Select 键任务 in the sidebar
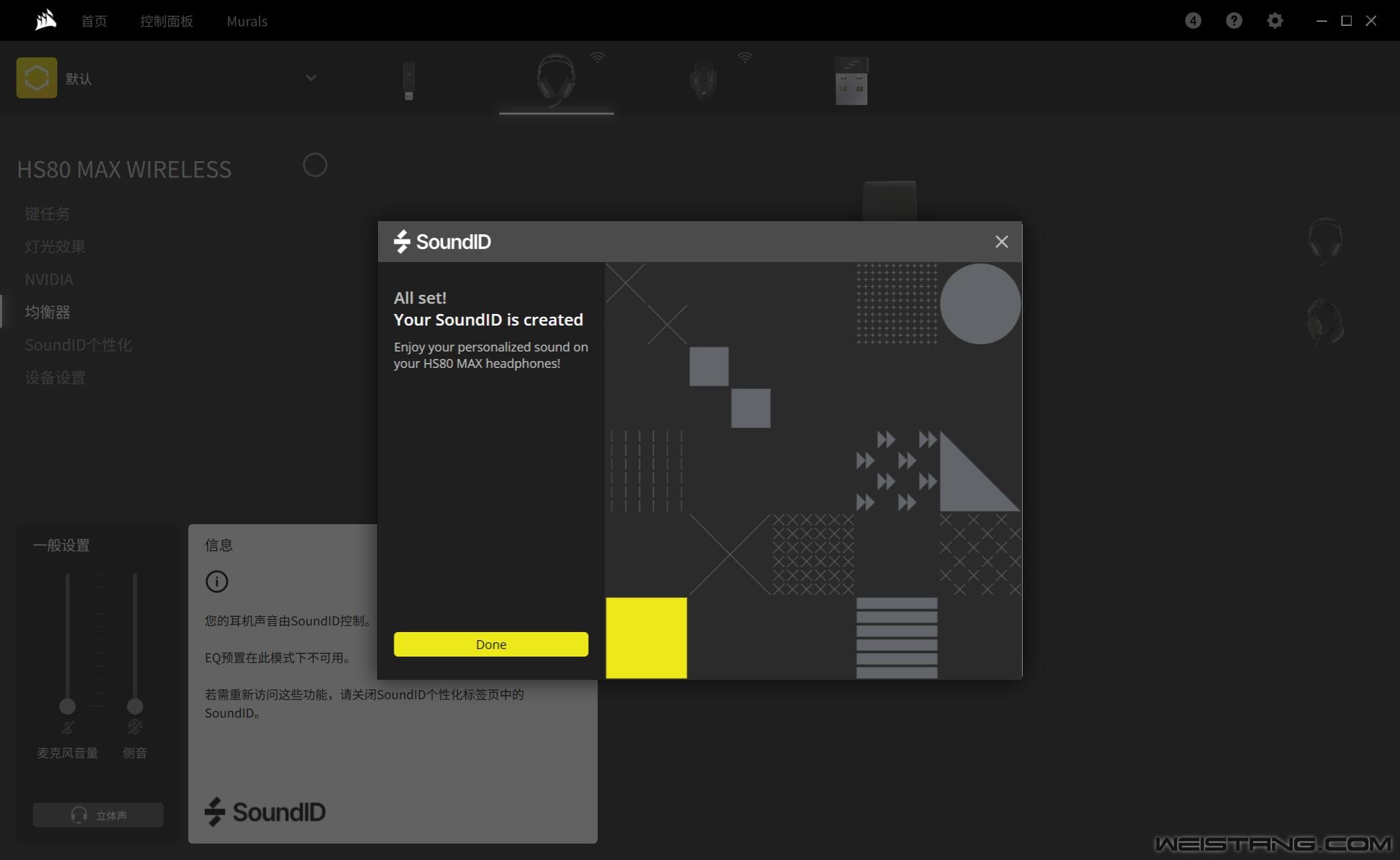The image size is (1400, 860). click(x=47, y=214)
